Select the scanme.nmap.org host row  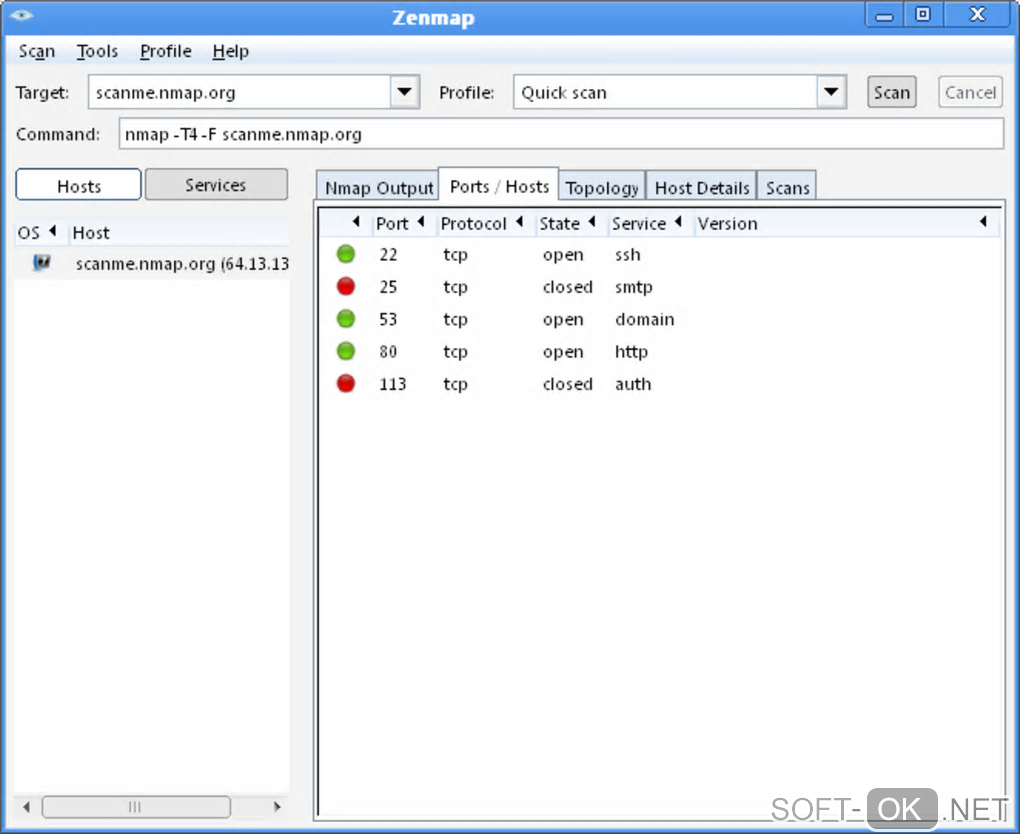(x=152, y=263)
